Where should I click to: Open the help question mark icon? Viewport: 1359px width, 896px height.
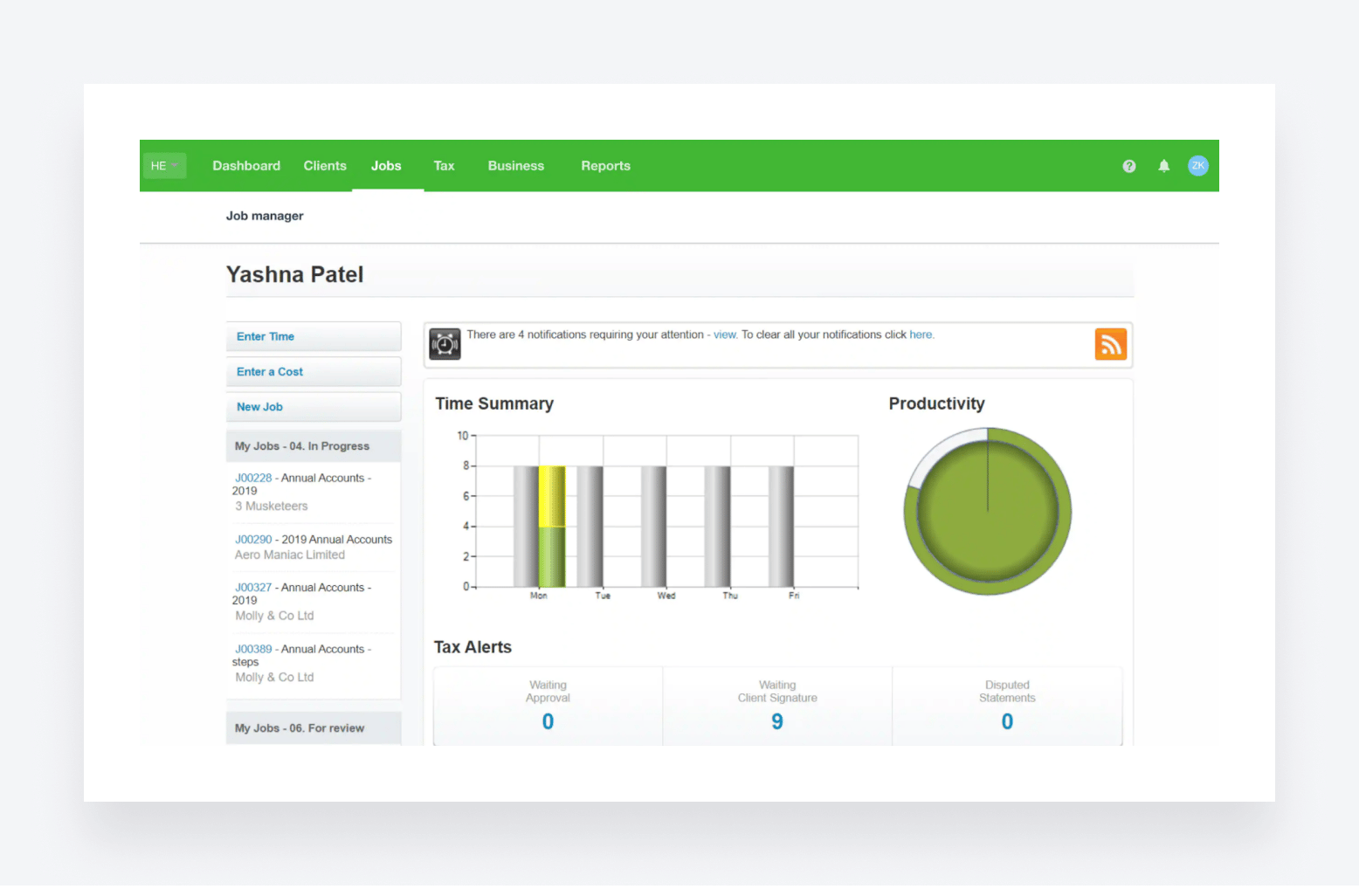(x=1128, y=166)
